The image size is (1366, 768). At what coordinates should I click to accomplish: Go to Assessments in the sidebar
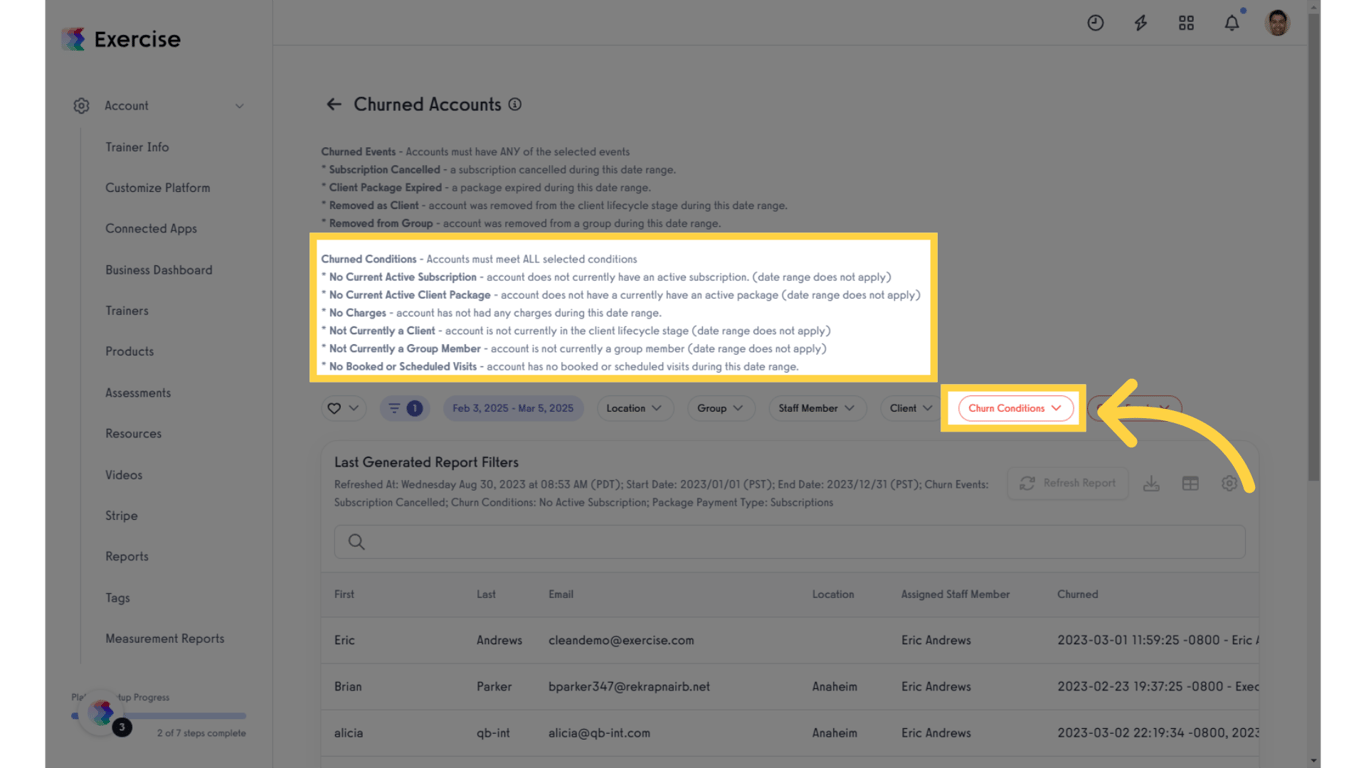pyautogui.click(x=138, y=393)
